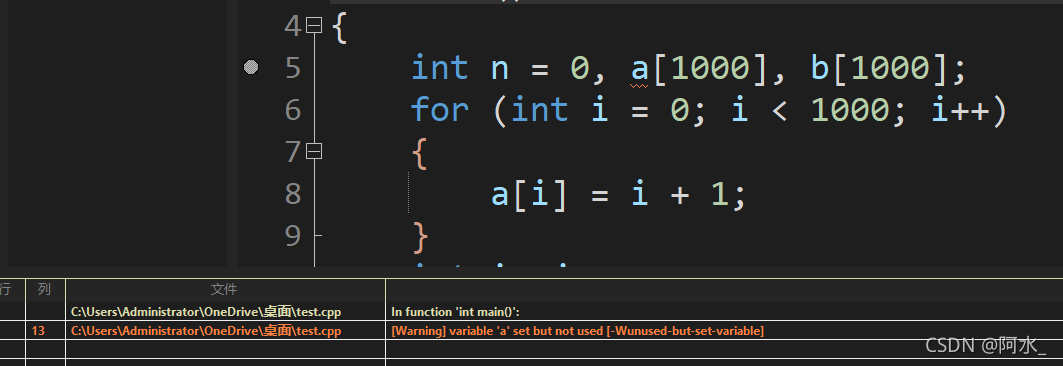
Task: Click test.cpp path in the warning row
Action: (206, 331)
